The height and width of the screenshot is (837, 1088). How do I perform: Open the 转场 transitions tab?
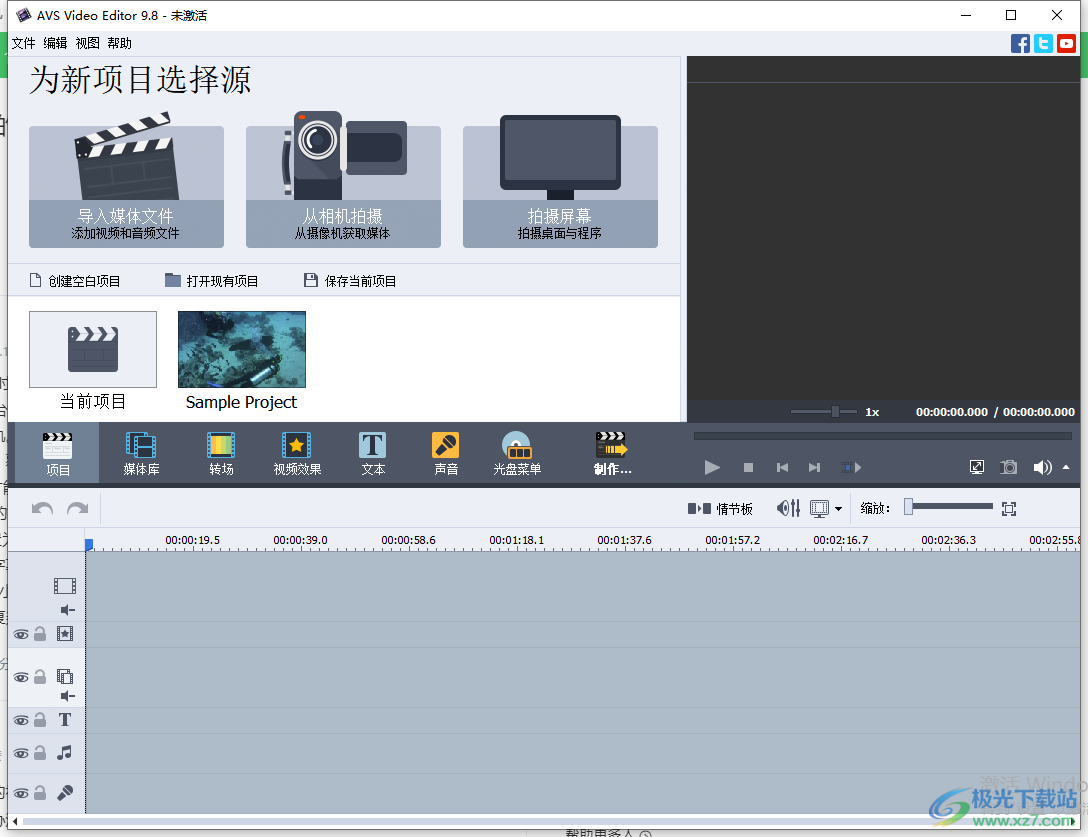(x=221, y=453)
